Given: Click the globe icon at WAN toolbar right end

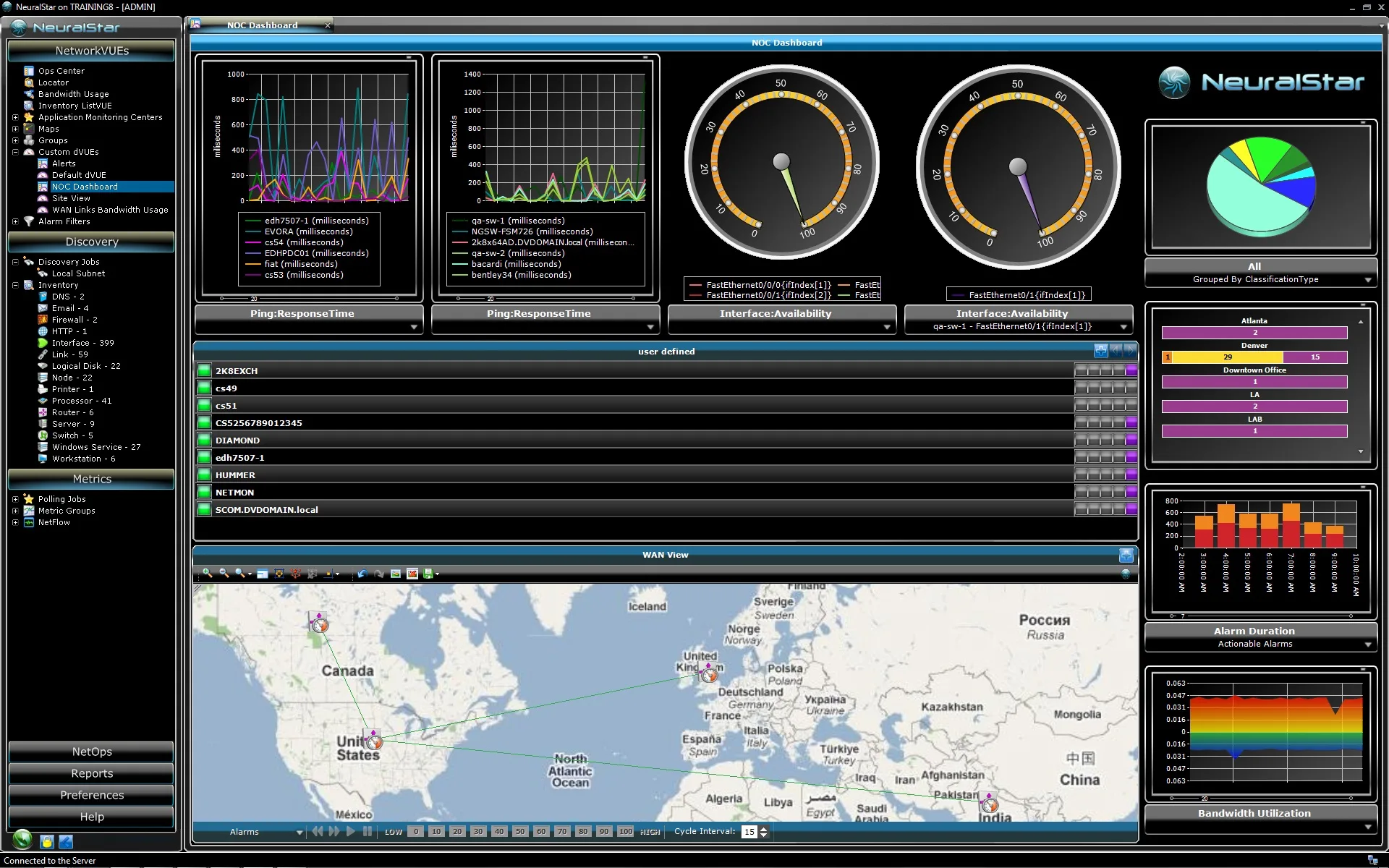Looking at the screenshot, I should coord(1126,574).
